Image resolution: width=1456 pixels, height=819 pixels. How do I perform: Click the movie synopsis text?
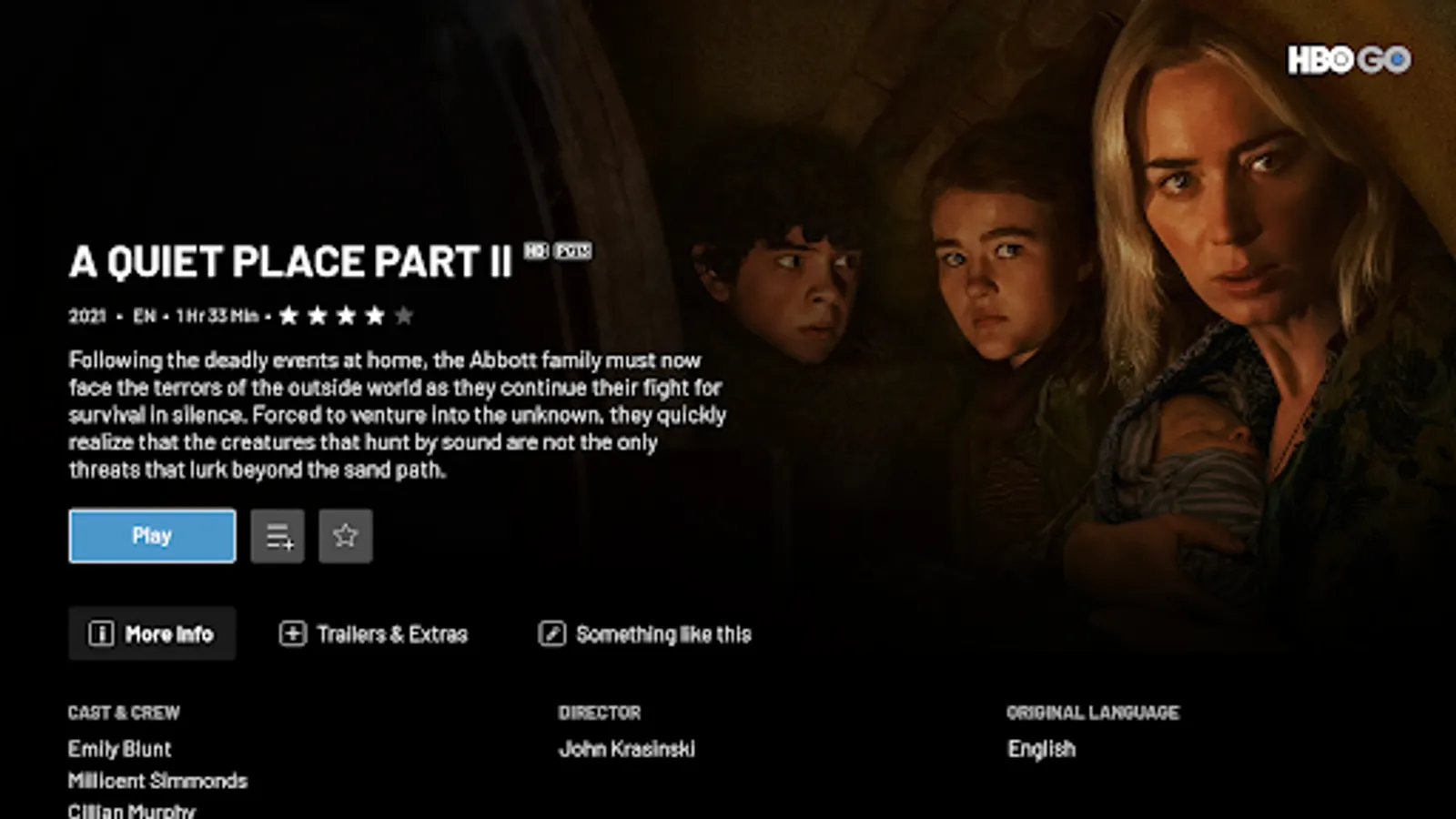398,415
